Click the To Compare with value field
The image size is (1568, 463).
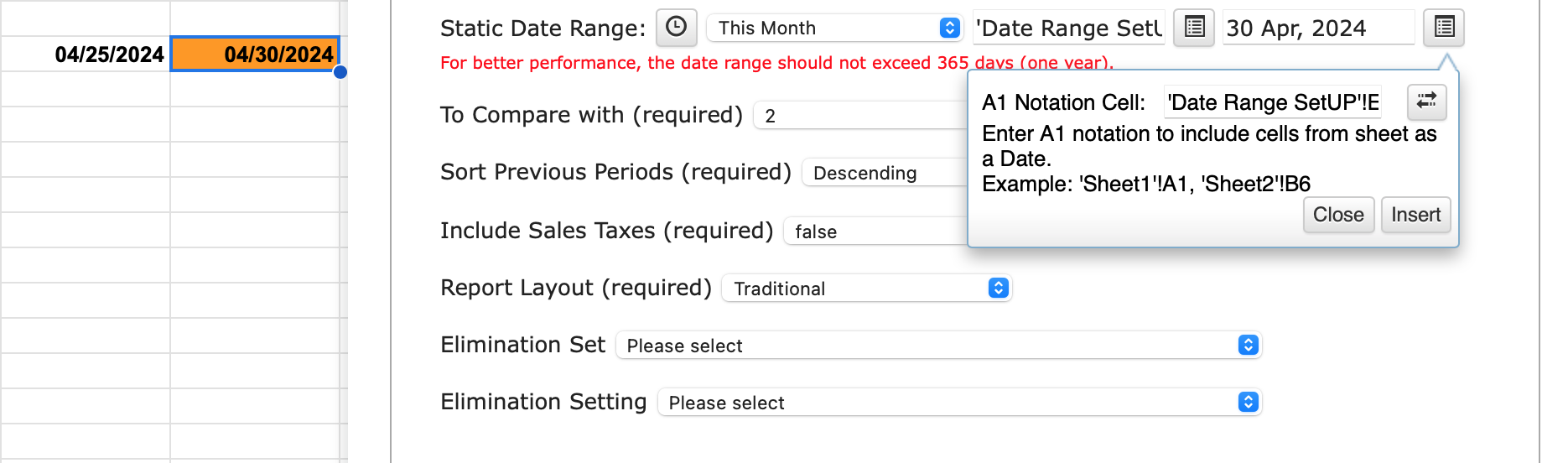click(860, 116)
